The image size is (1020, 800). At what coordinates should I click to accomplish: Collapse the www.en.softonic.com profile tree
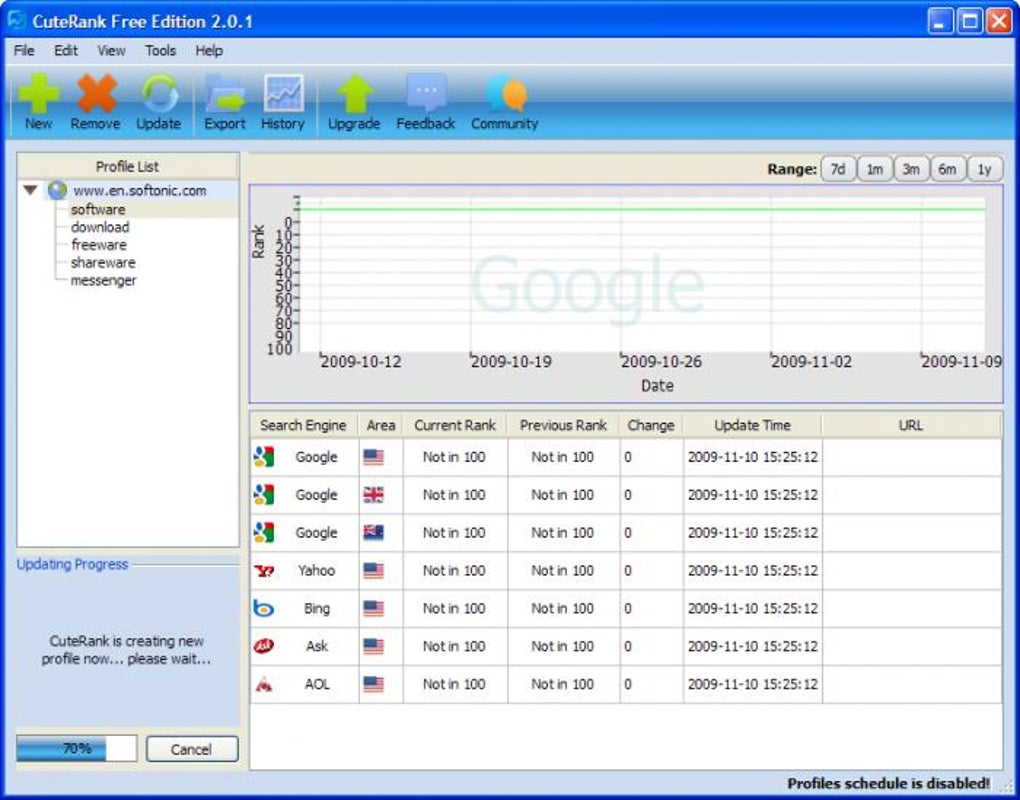click(x=30, y=191)
